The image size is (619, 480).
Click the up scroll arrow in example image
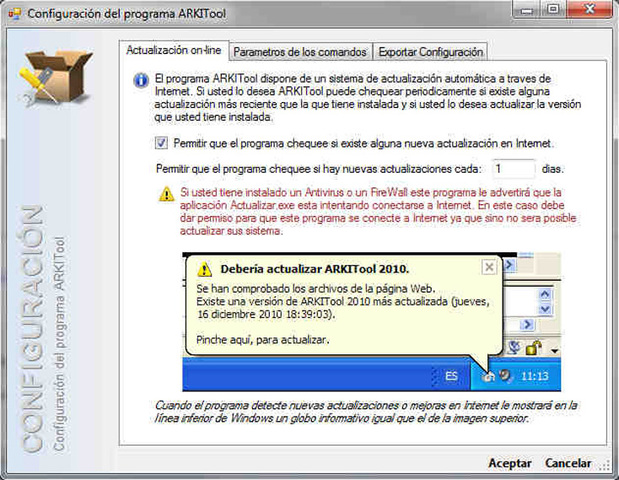click(x=545, y=294)
